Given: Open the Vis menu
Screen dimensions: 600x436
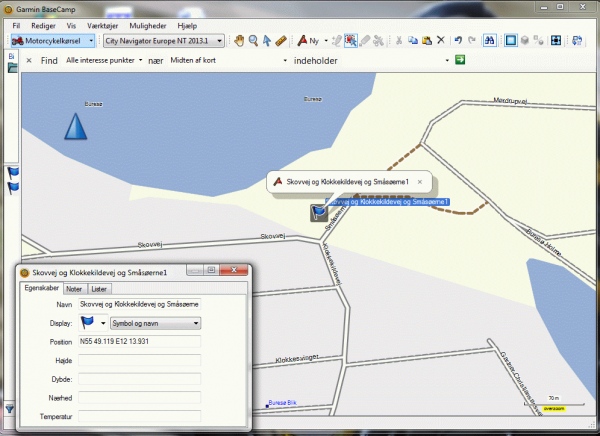Looking at the screenshot, I should [71, 26].
